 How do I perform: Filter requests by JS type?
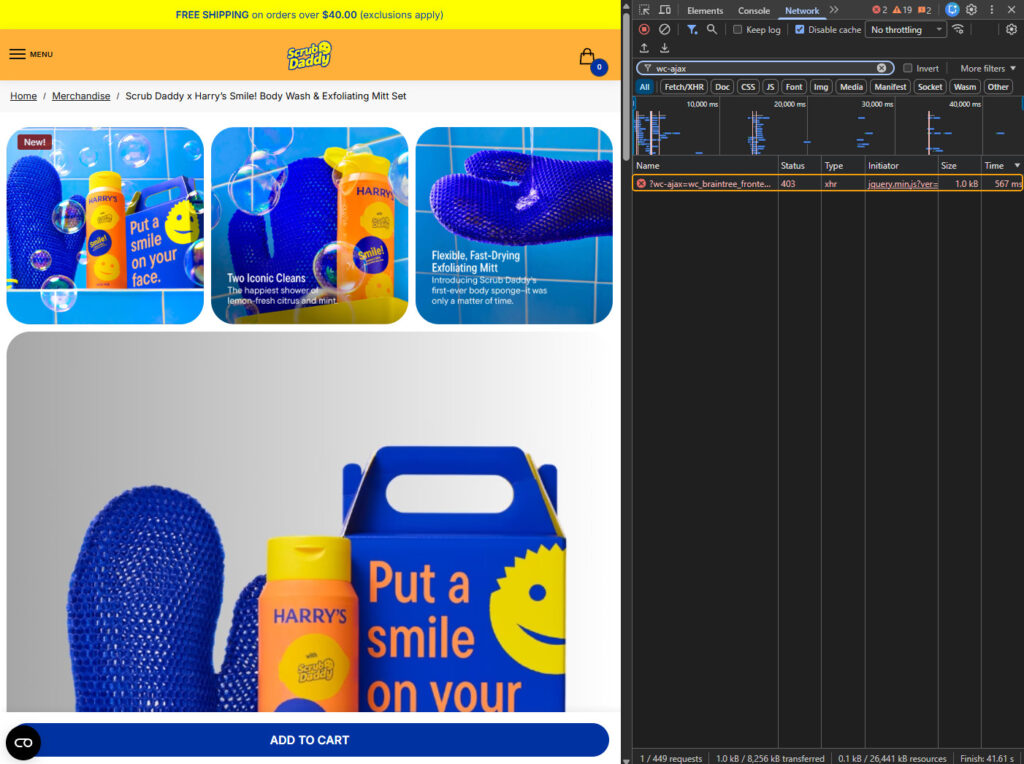(x=770, y=87)
